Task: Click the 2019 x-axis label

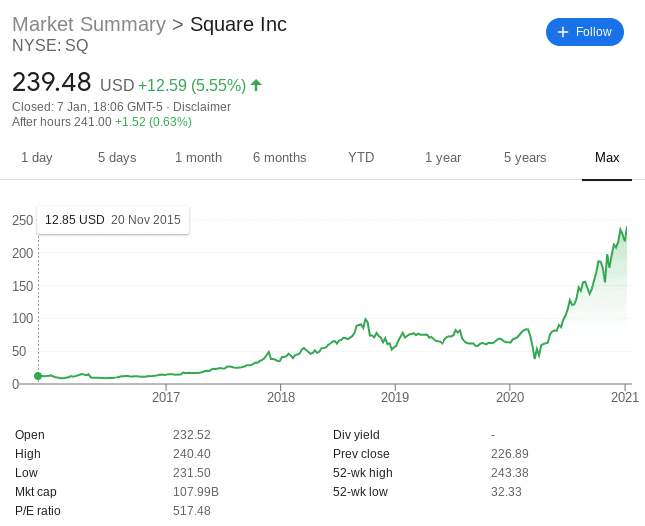Action: click(395, 397)
